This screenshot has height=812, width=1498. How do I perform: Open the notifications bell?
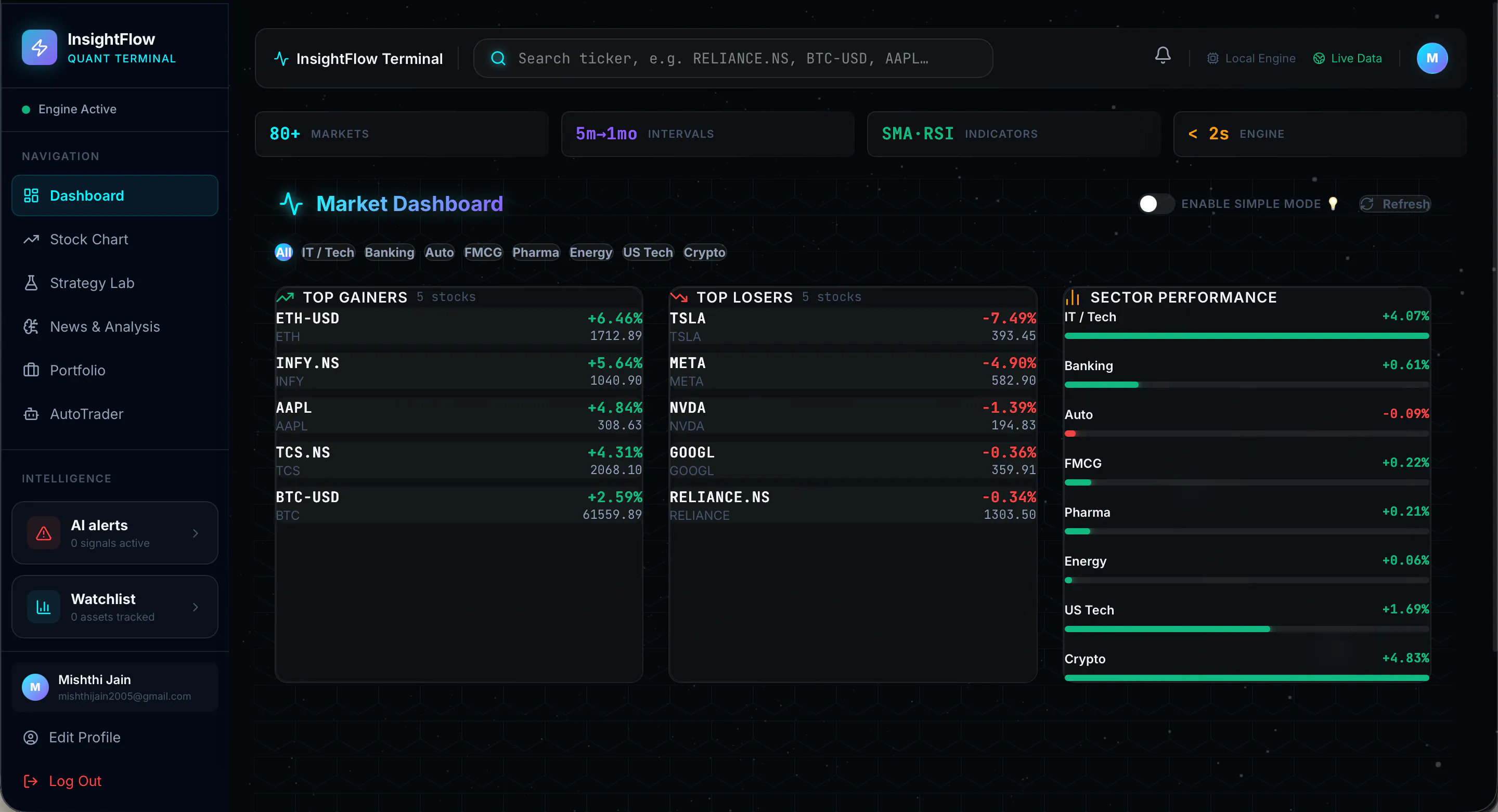click(x=1163, y=55)
